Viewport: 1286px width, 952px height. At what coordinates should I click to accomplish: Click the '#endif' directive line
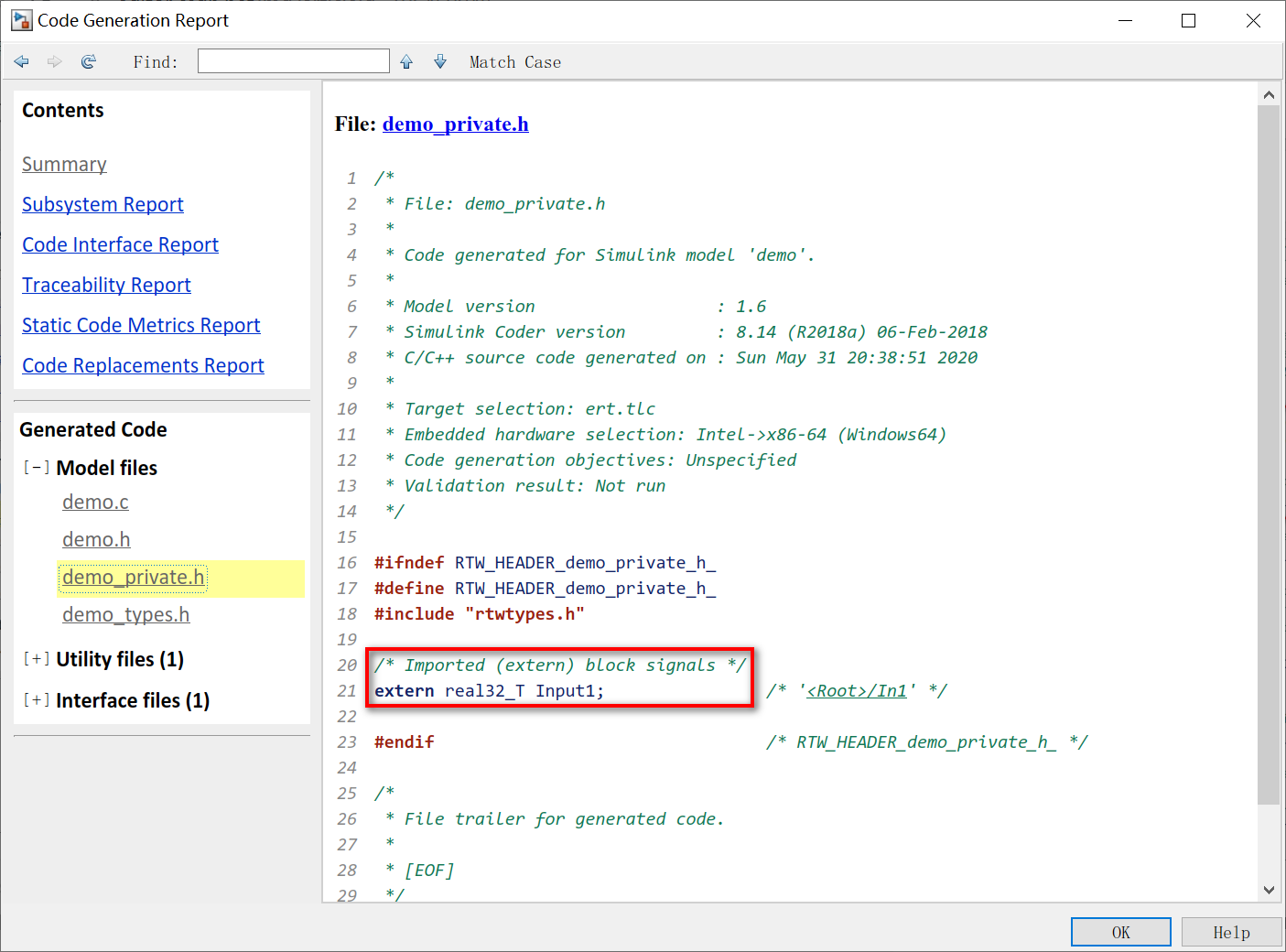pos(404,742)
